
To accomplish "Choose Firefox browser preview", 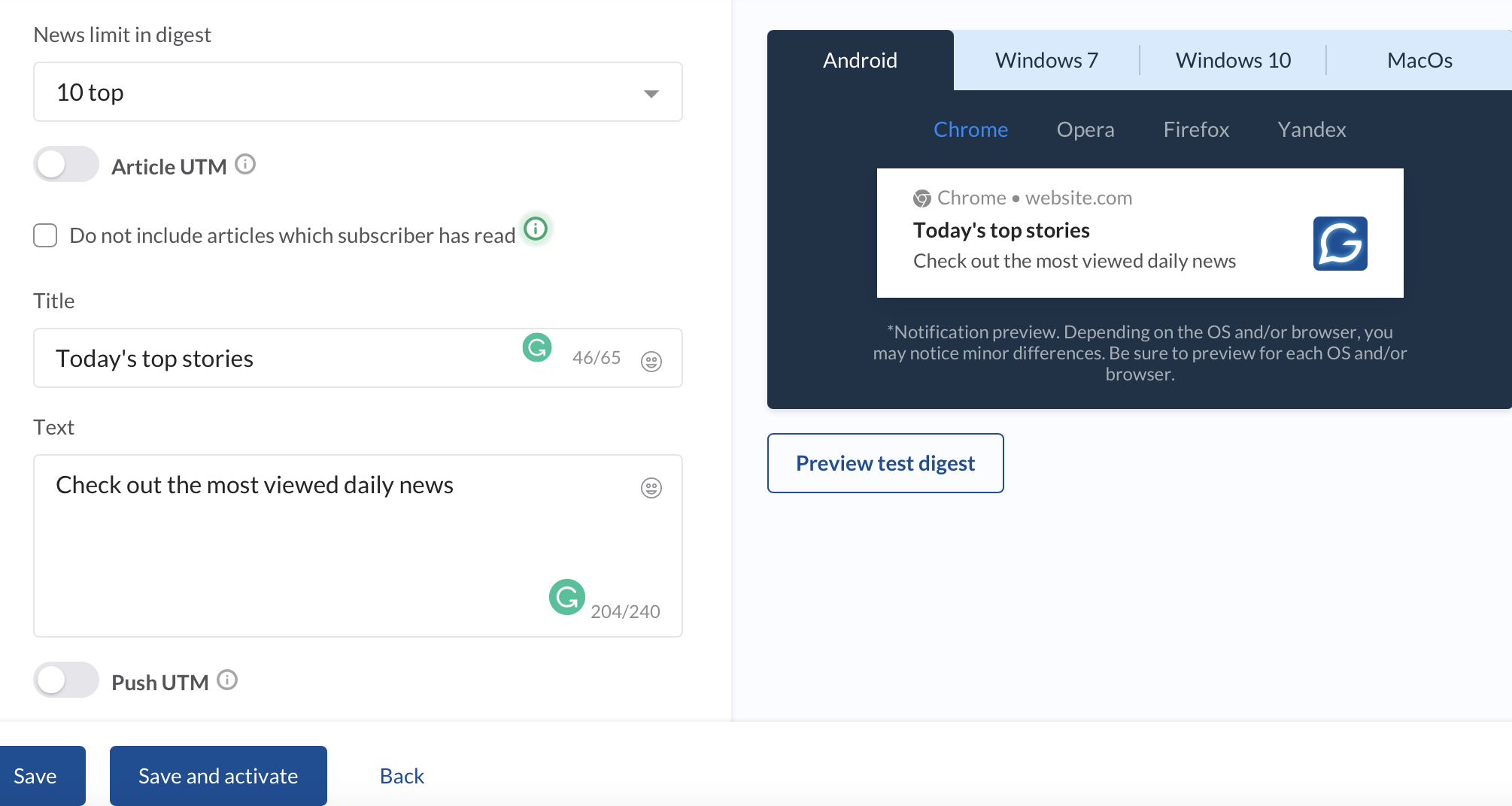I will pyautogui.click(x=1196, y=129).
